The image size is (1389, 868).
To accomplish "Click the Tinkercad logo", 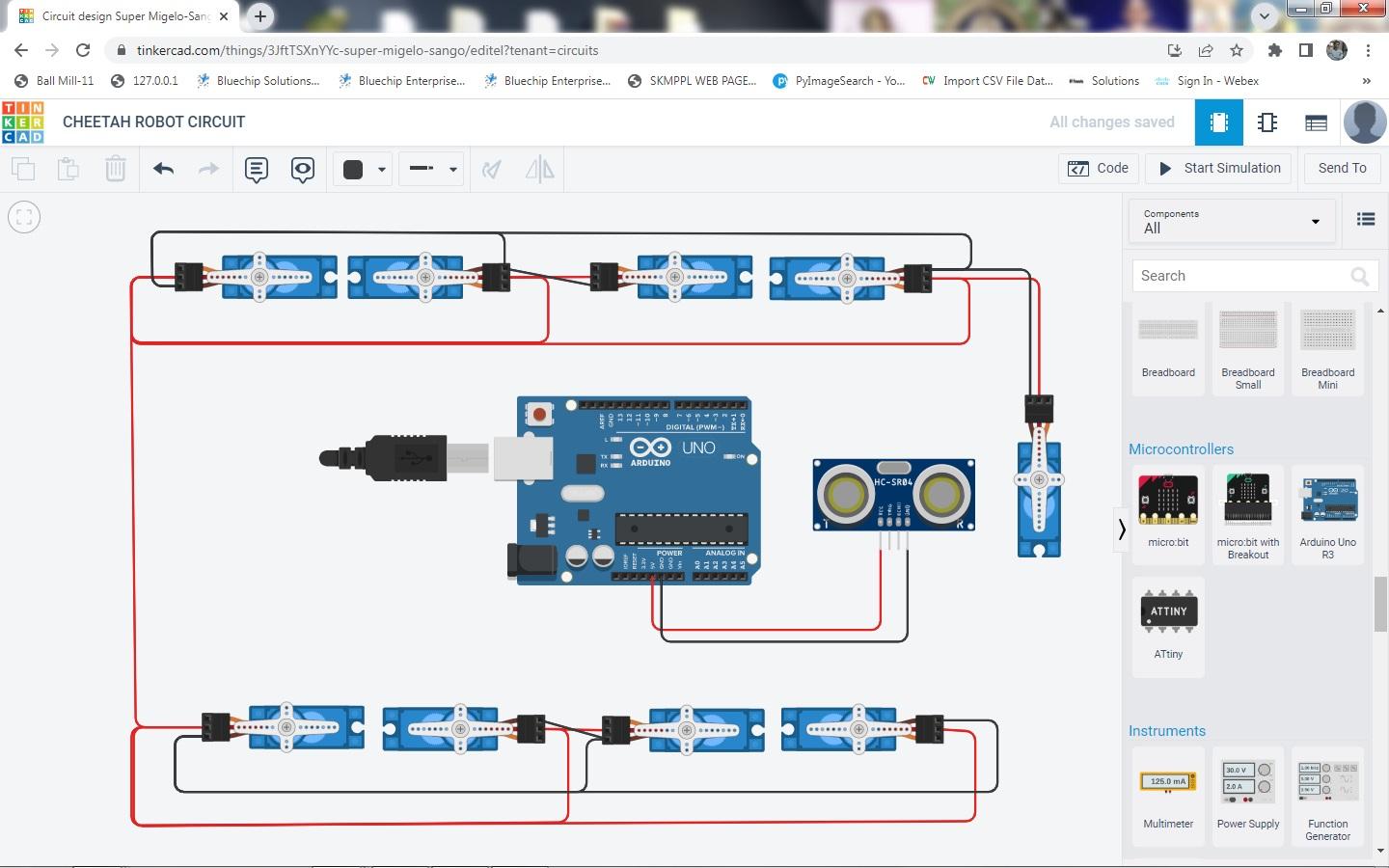I will click(23, 122).
